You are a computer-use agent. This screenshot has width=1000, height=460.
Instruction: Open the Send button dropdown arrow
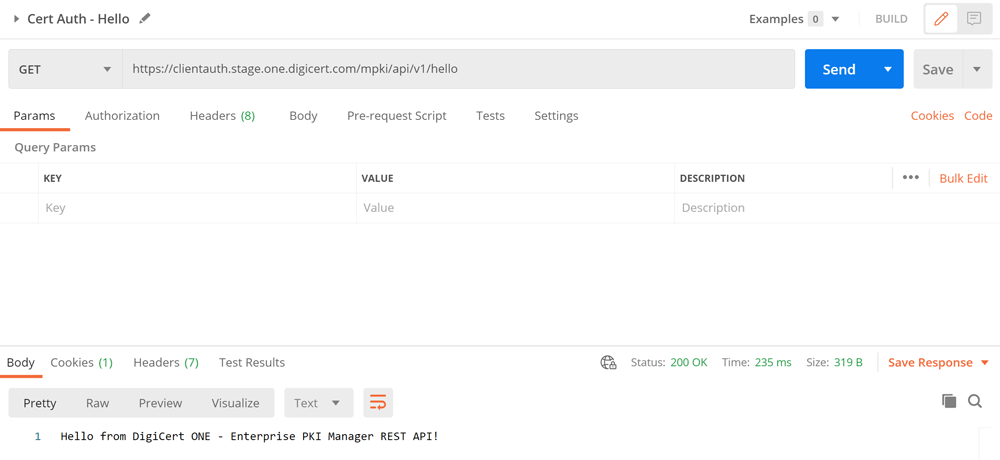[888, 70]
